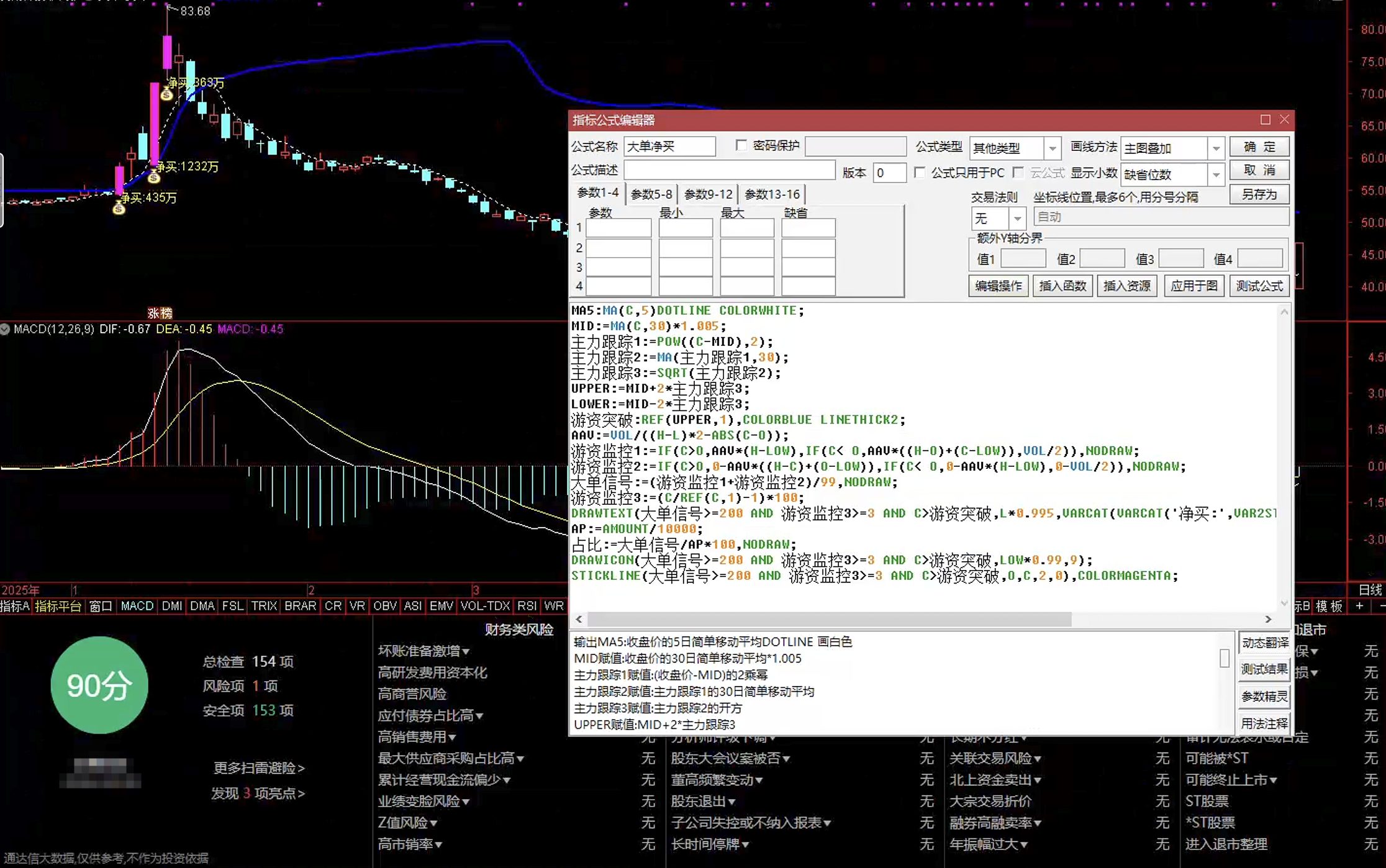Click the code editor right scroll arrow
The height and width of the screenshot is (868, 1386).
click(x=1268, y=619)
